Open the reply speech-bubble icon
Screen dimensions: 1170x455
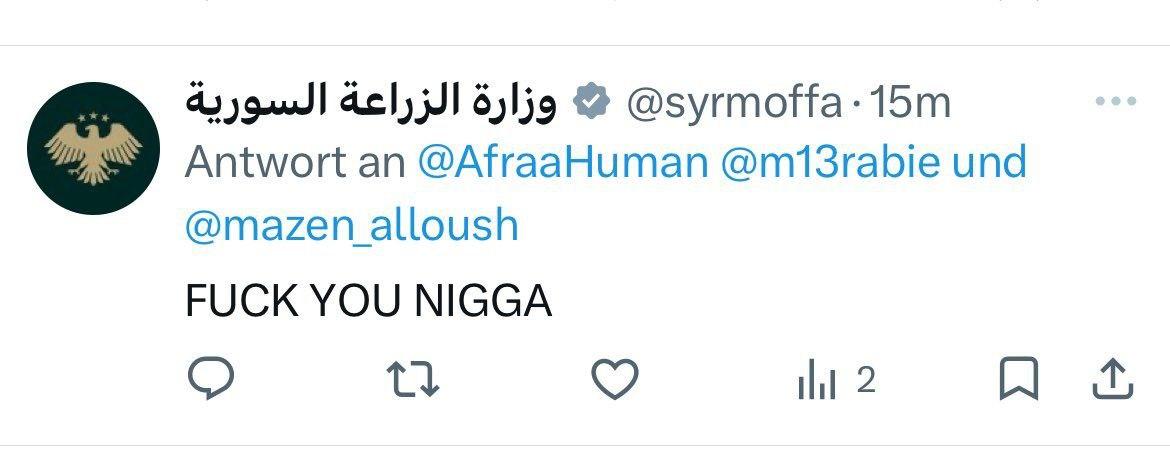[x=211, y=378]
